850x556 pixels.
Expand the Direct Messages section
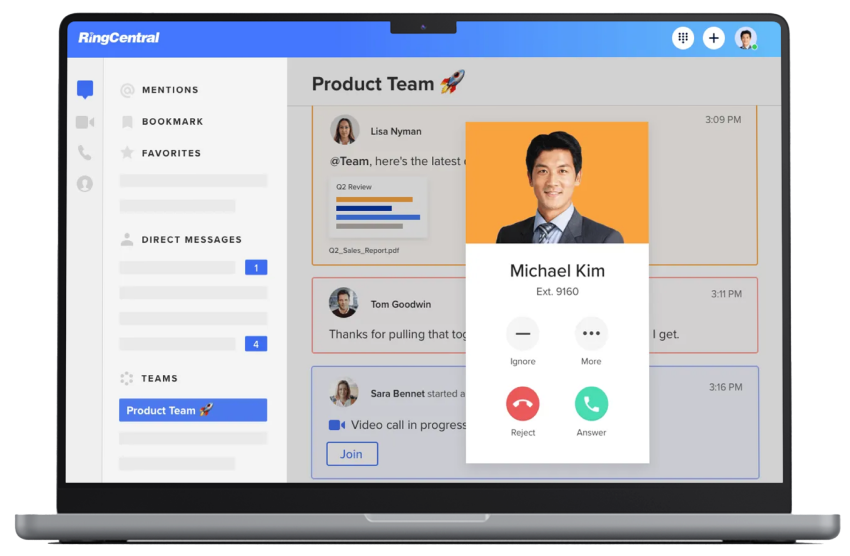click(190, 240)
